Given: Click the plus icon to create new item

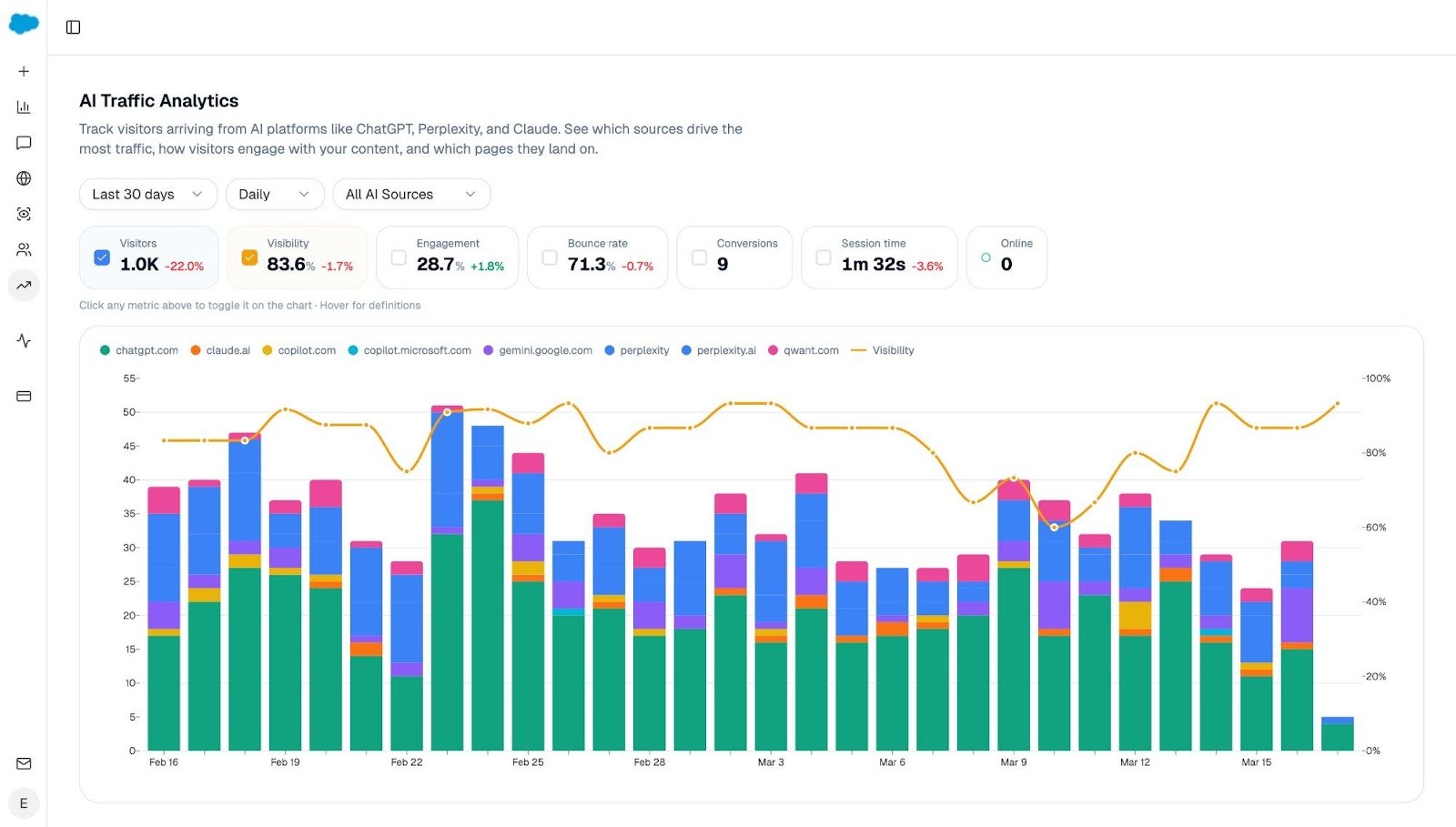Looking at the screenshot, I should (24, 71).
